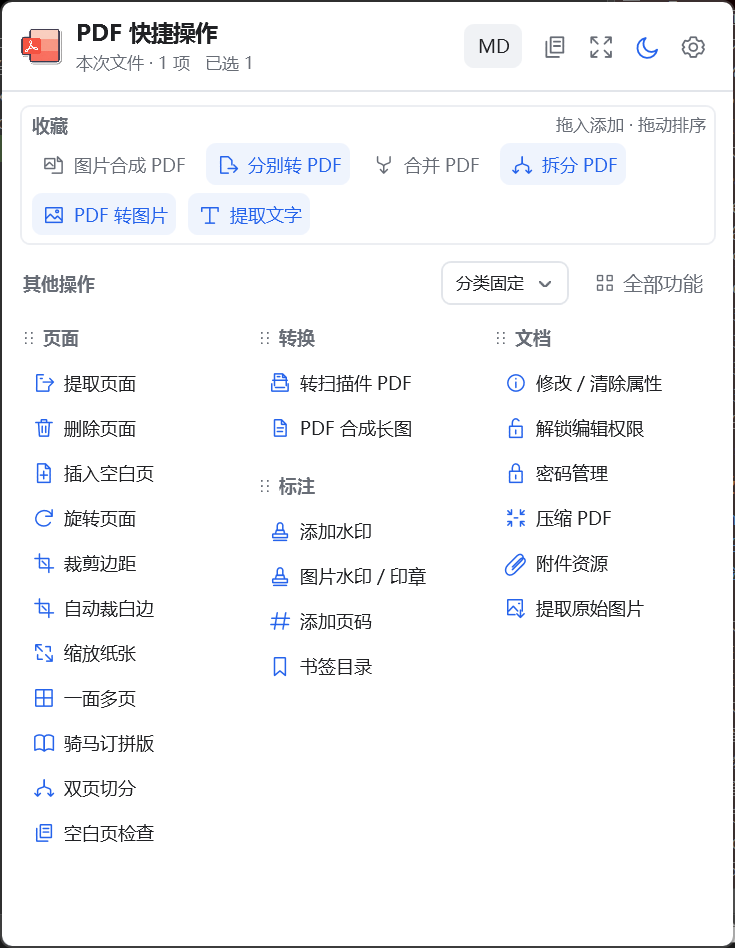This screenshot has width=735, height=948.
Task: Click the 空白页检查 icon
Action: click(44, 833)
